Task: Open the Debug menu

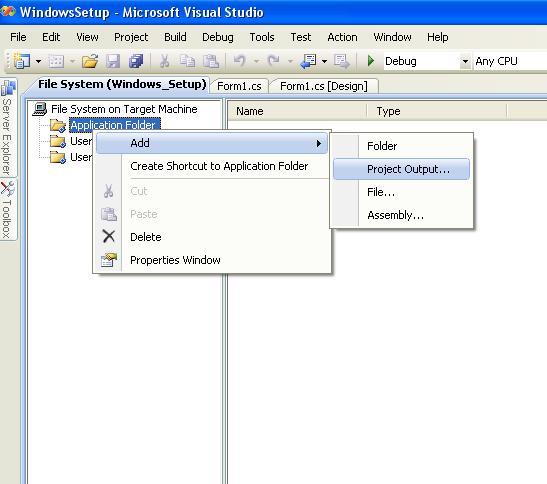Action: 218,37
